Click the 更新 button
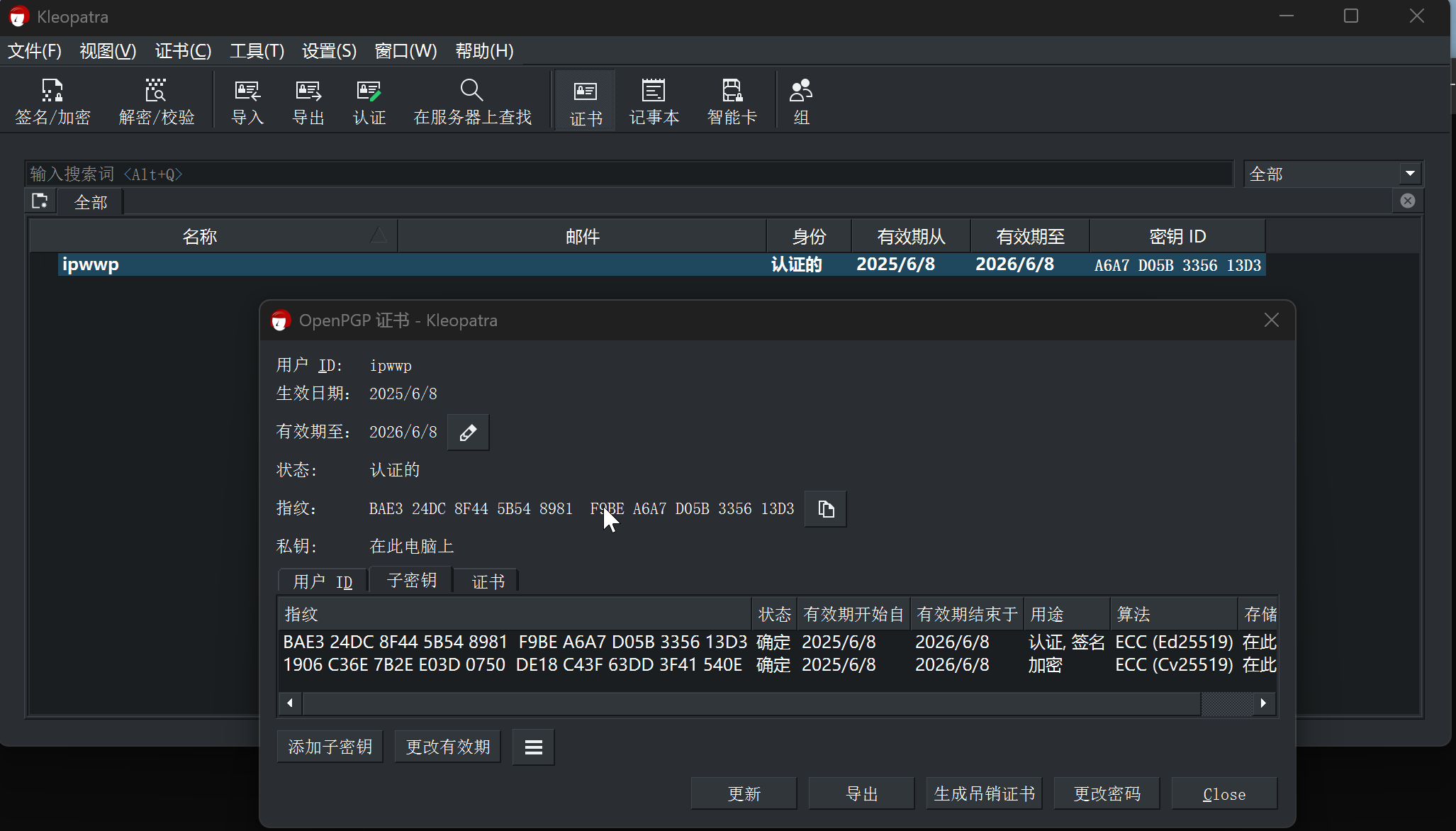1456x831 pixels. click(744, 794)
